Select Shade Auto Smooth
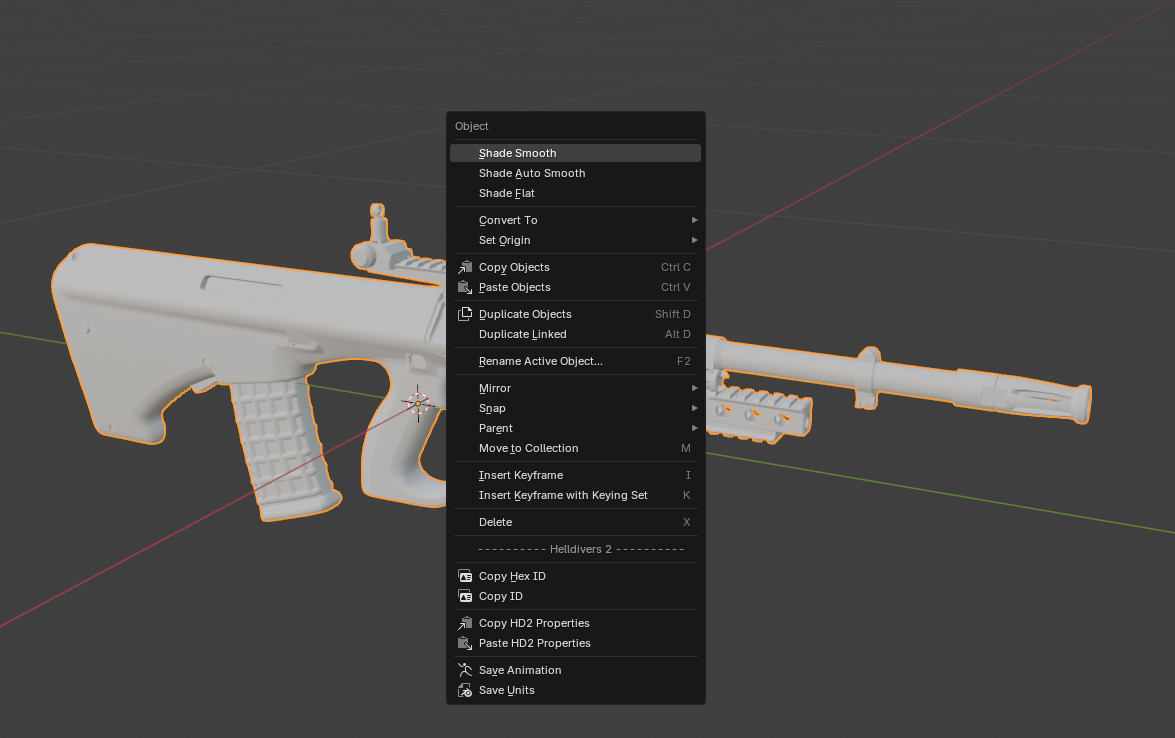This screenshot has height=738, width=1175. [532, 173]
